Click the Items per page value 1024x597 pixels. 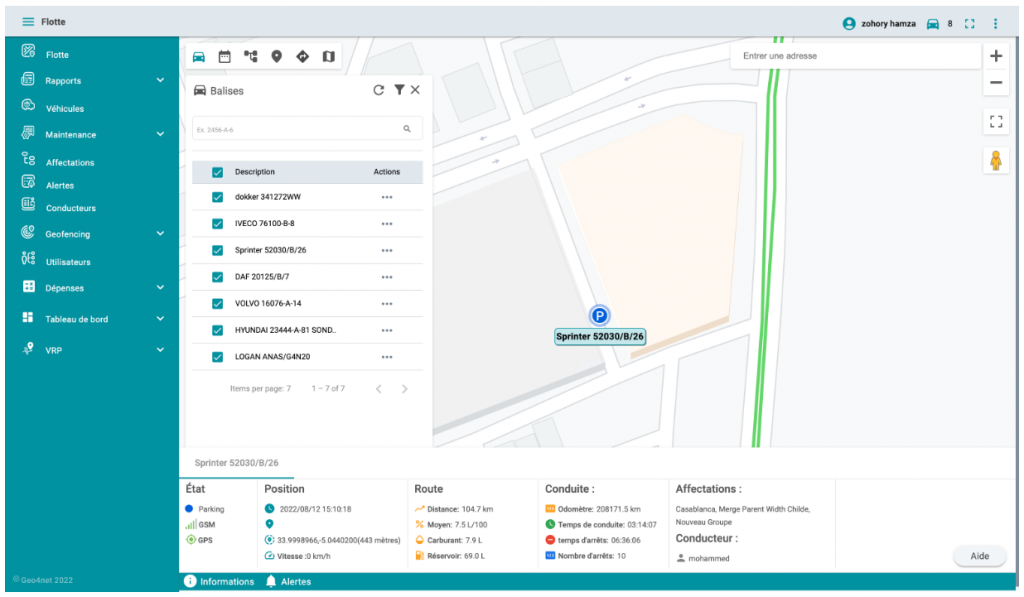pos(289,389)
